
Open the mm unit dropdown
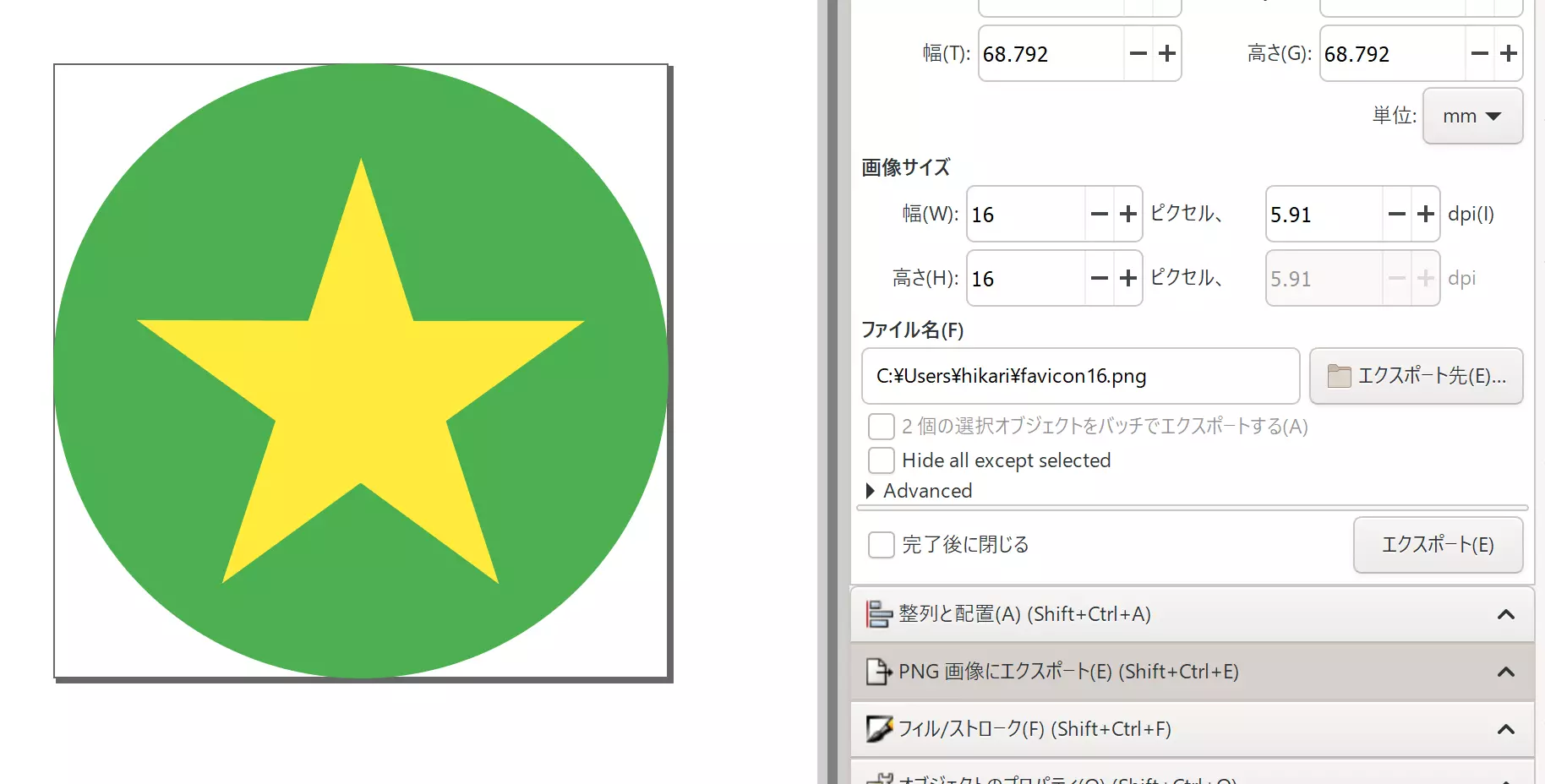(x=1472, y=116)
